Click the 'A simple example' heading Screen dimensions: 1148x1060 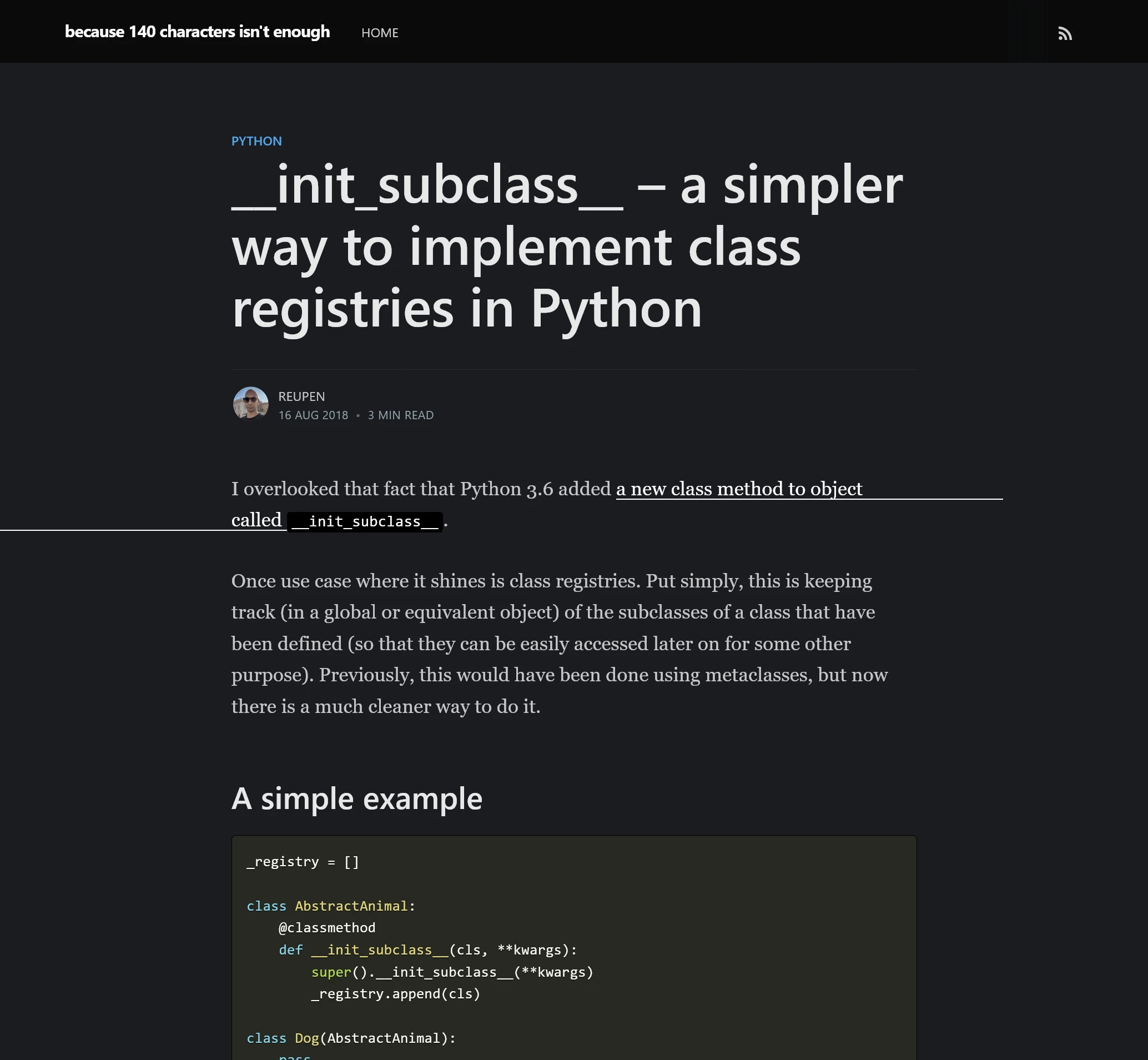(356, 798)
